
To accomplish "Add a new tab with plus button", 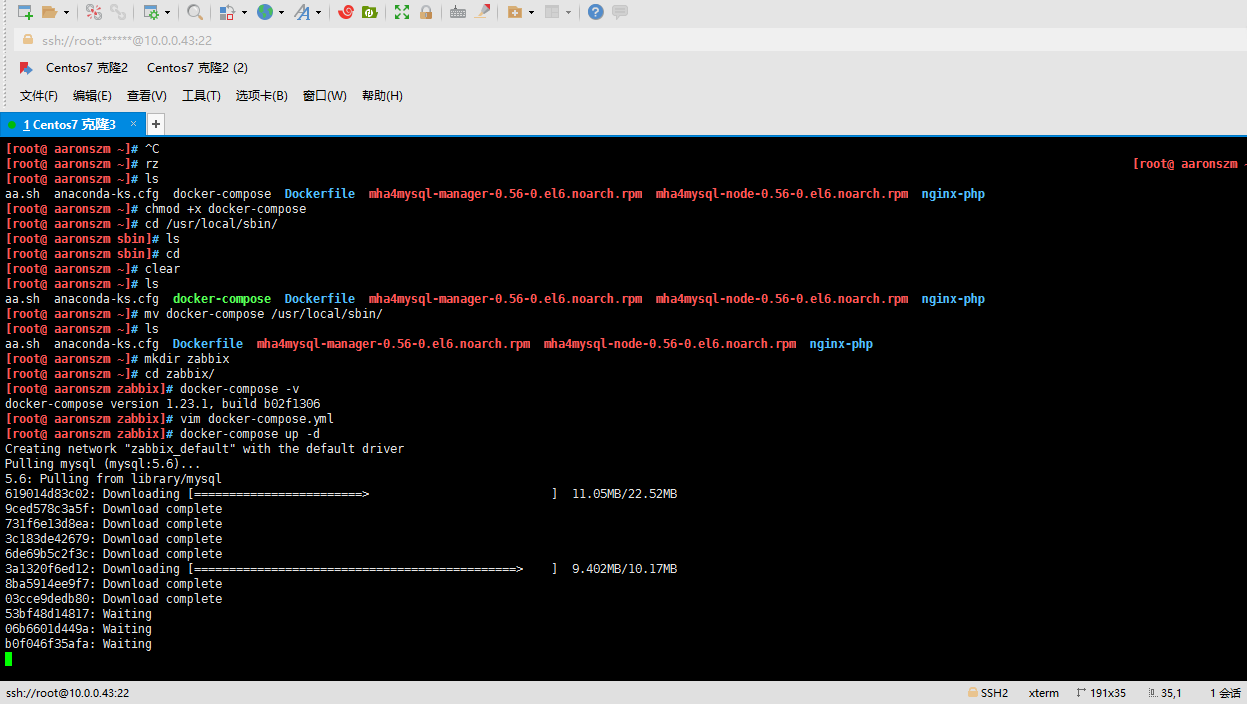I will (x=156, y=124).
